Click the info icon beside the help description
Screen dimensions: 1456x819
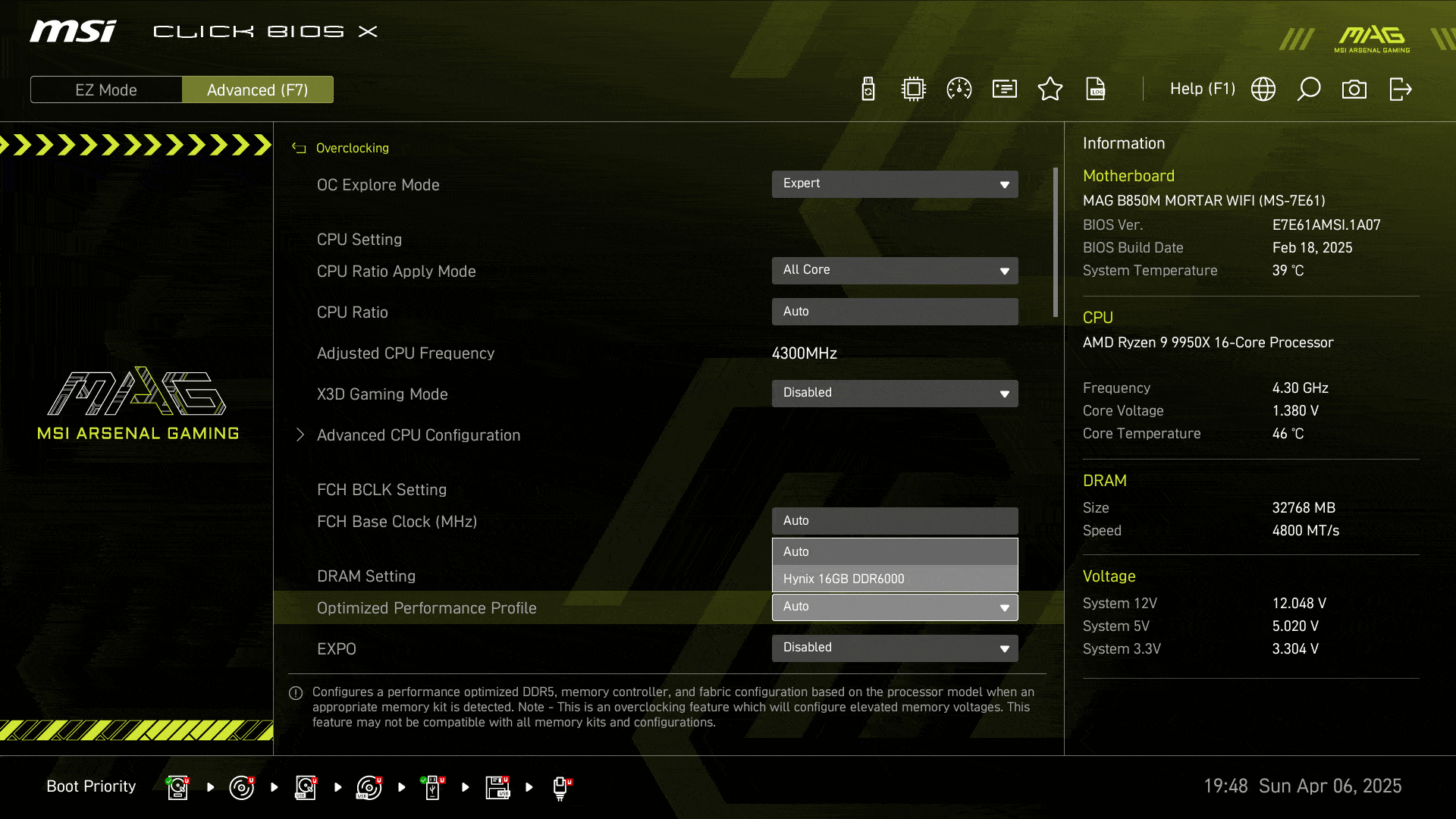tap(296, 693)
